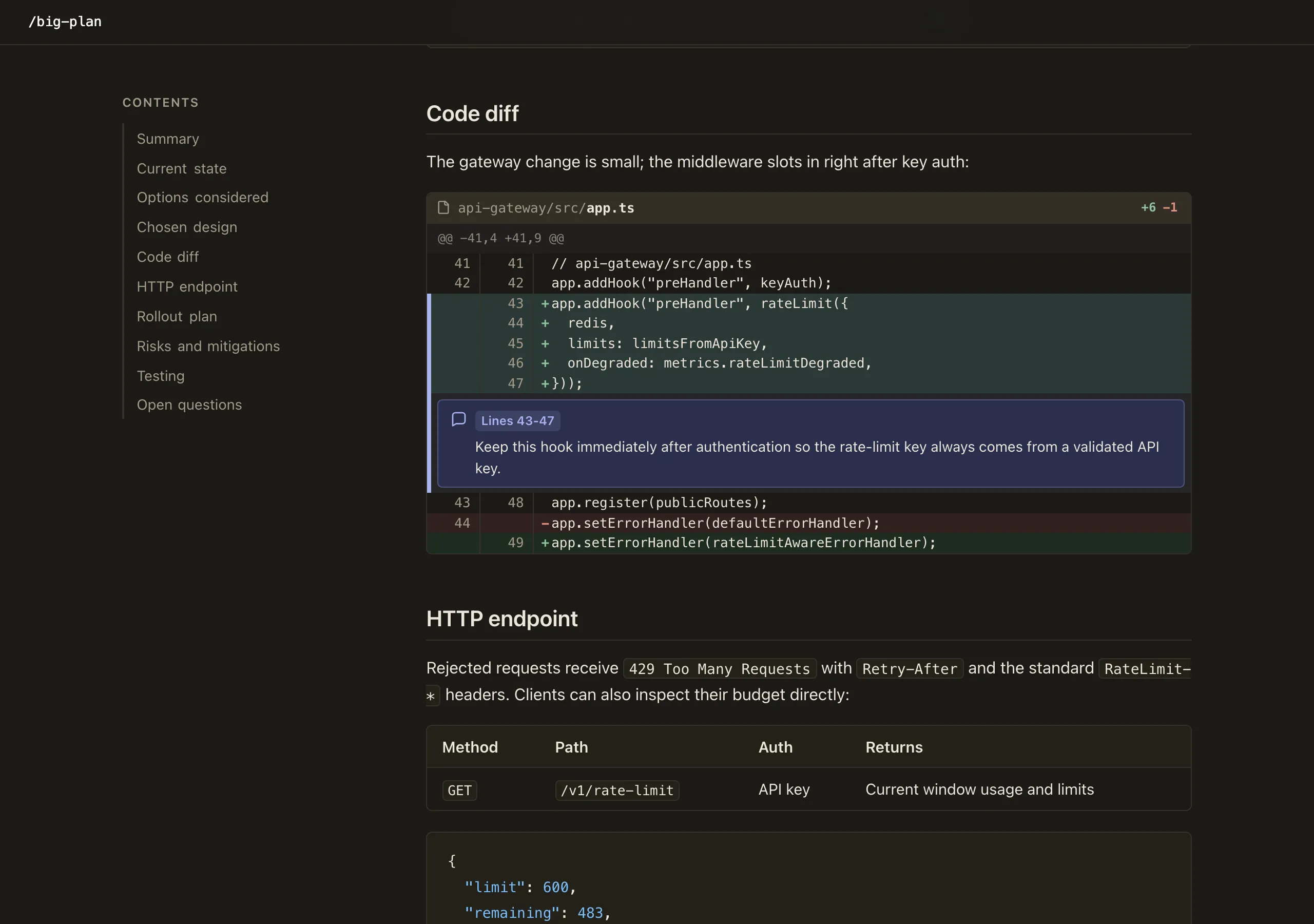Click the file icon beside app.ts
1314x924 pixels.
443,207
